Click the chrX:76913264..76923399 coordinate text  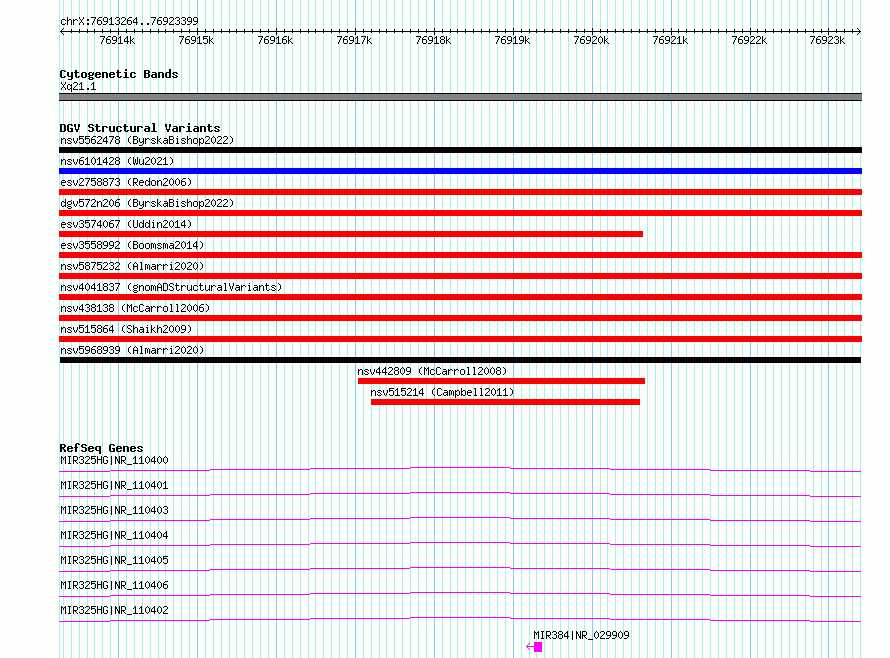129,21
